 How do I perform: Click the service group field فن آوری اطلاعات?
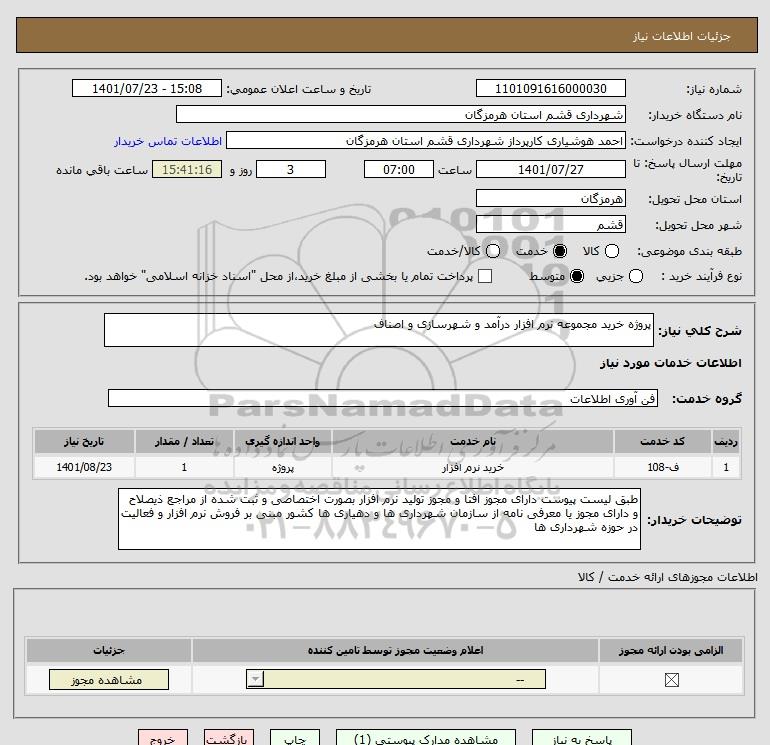click(383, 398)
